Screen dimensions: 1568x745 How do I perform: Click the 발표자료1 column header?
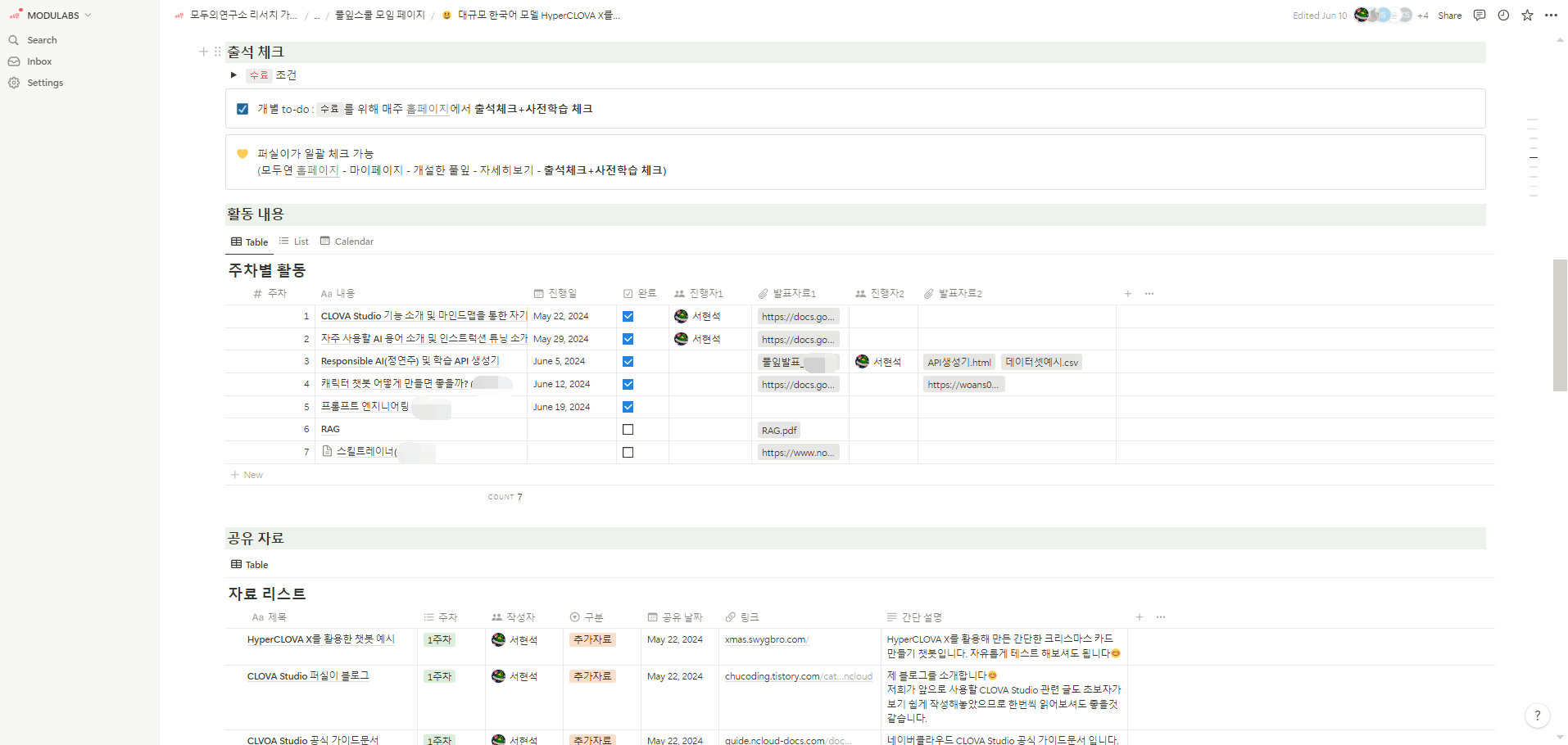point(787,293)
